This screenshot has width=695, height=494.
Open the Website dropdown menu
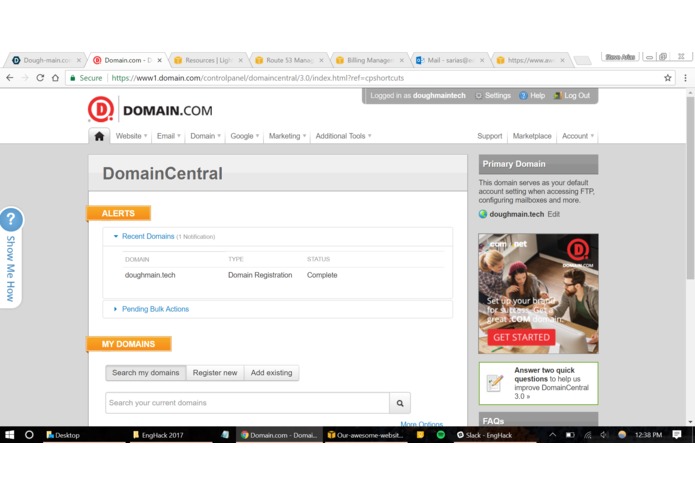tap(131, 136)
